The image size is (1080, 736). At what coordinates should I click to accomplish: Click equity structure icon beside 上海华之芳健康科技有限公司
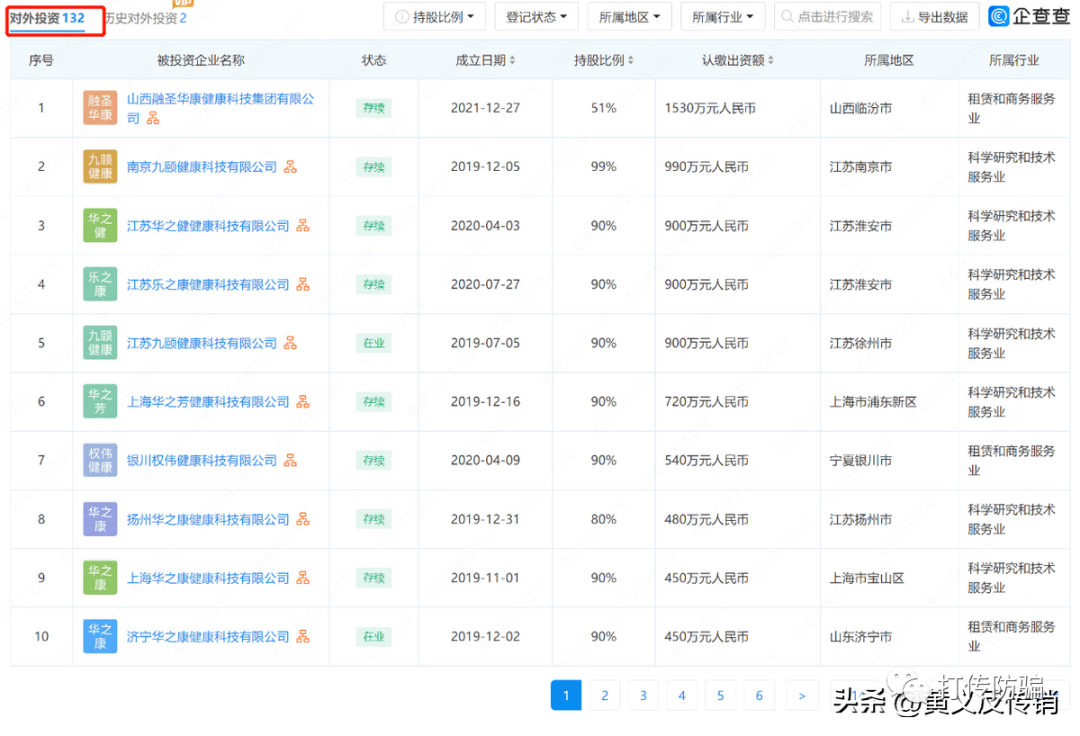point(303,402)
